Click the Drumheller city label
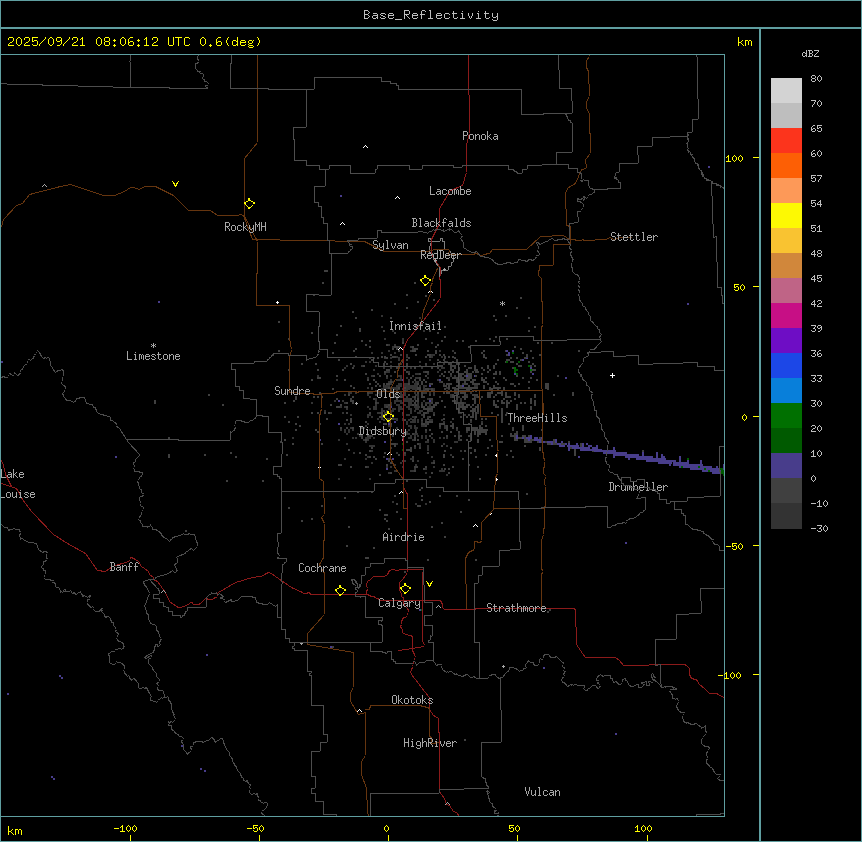The image size is (862, 842). (638, 487)
